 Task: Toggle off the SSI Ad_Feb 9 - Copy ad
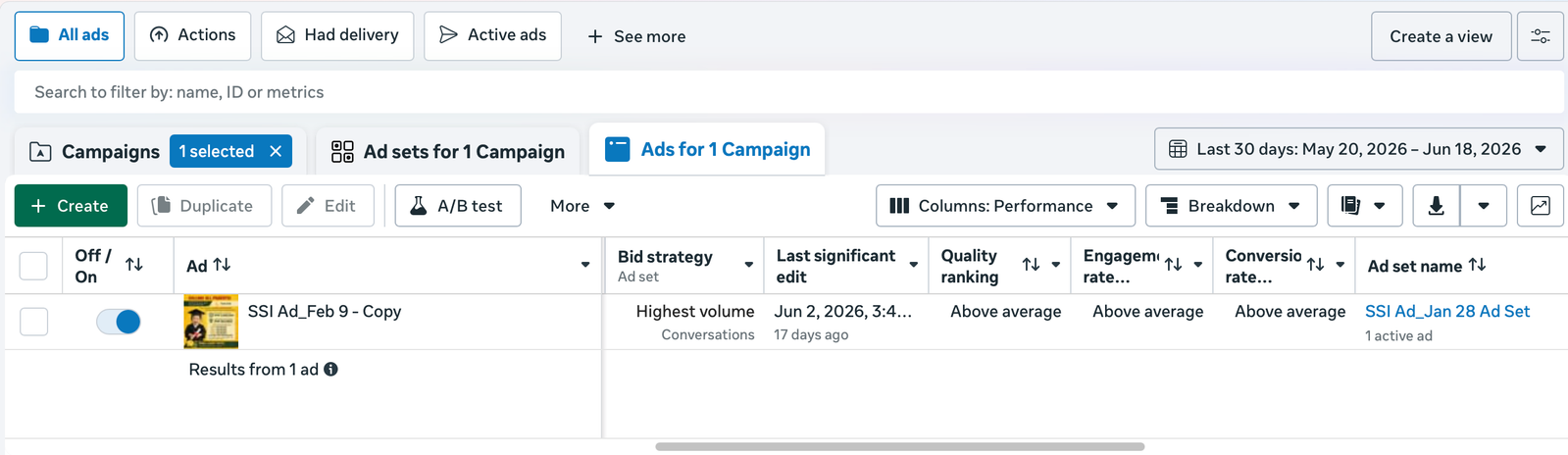[x=119, y=322]
